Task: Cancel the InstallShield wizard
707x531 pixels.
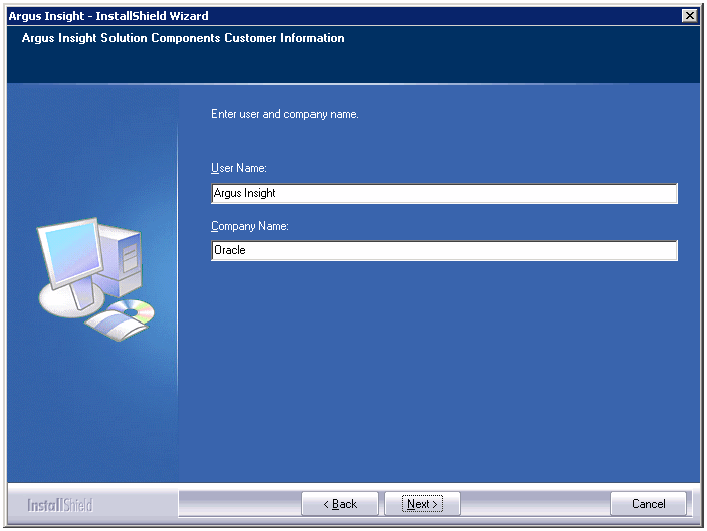Action: click(x=648, y=504)
